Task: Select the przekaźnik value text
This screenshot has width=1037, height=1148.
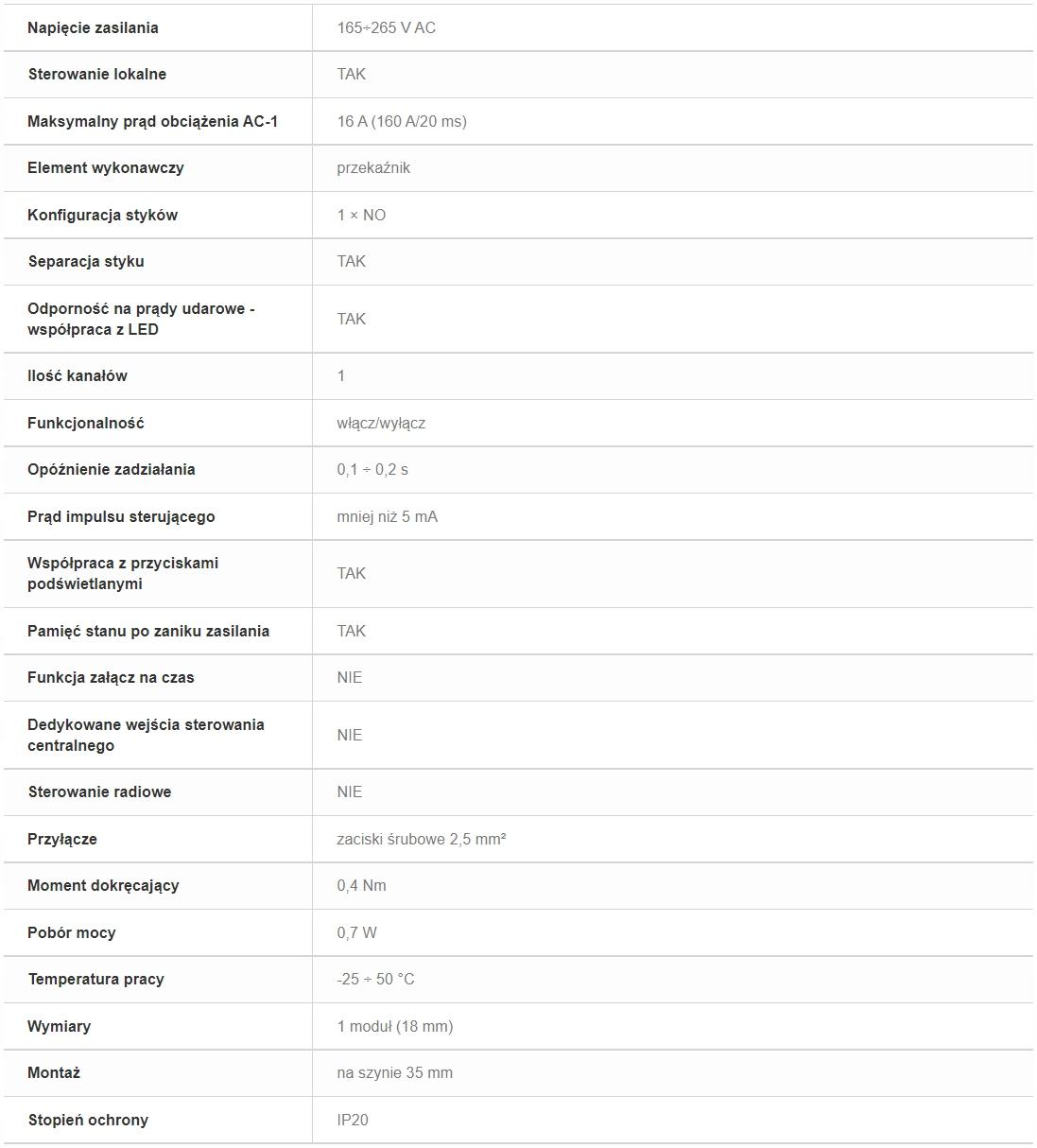Action: (373, 167)
